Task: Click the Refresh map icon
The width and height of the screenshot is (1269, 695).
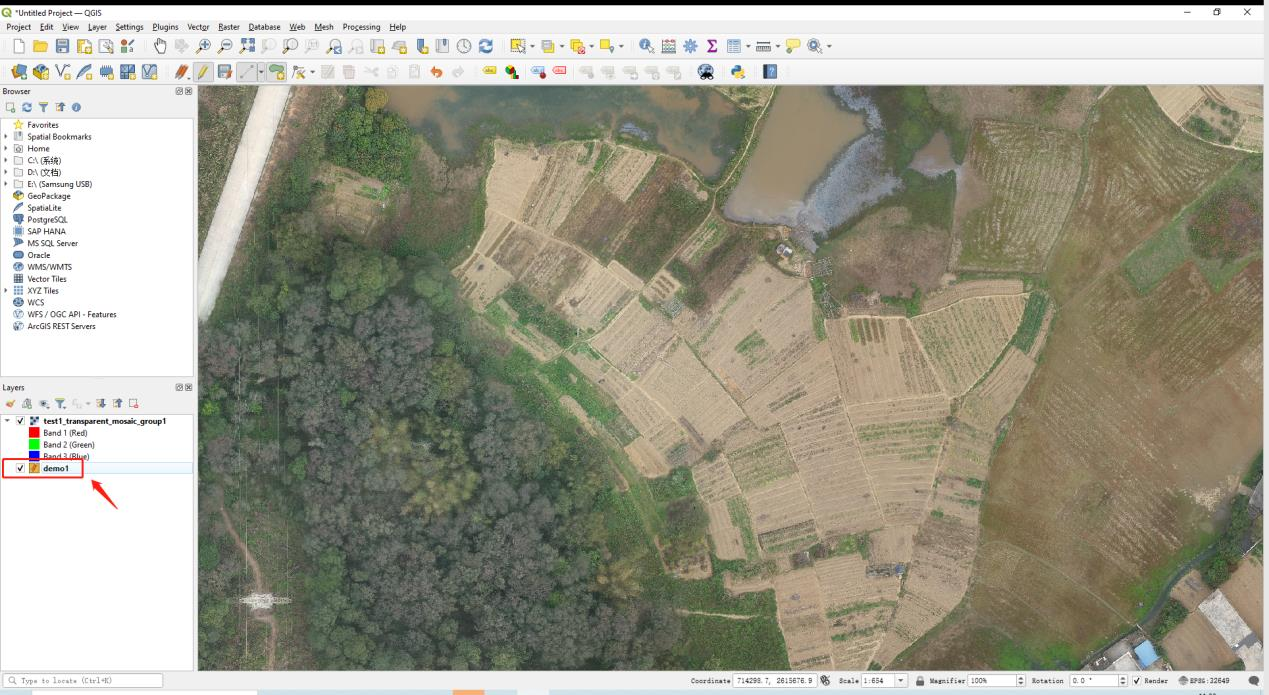Action: click(486, 46)
